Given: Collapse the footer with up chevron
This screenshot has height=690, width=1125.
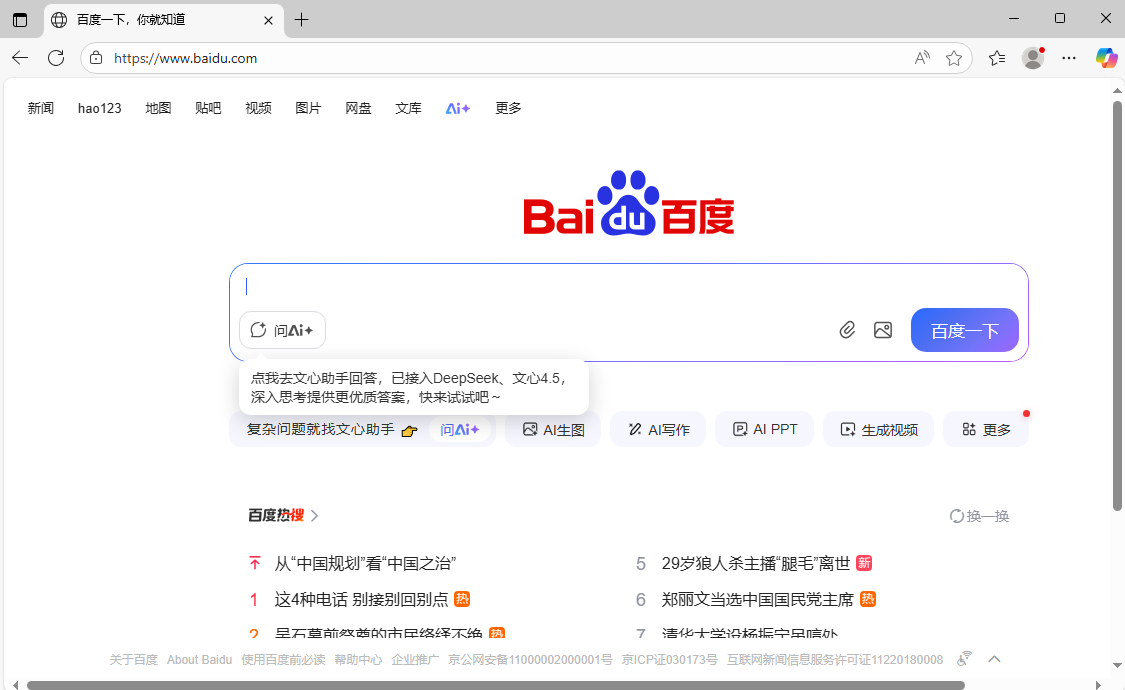Looking at the screenshot, I should pos(994,658).
